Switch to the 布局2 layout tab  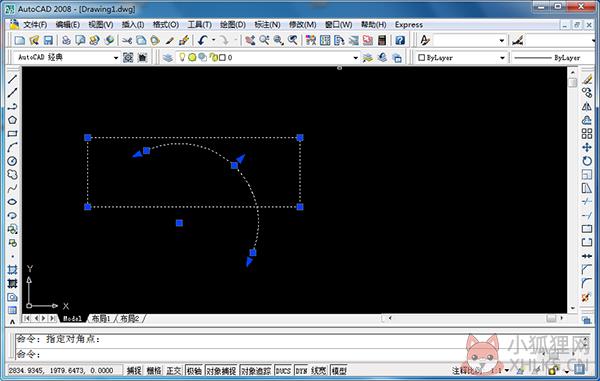pos(130,318)
